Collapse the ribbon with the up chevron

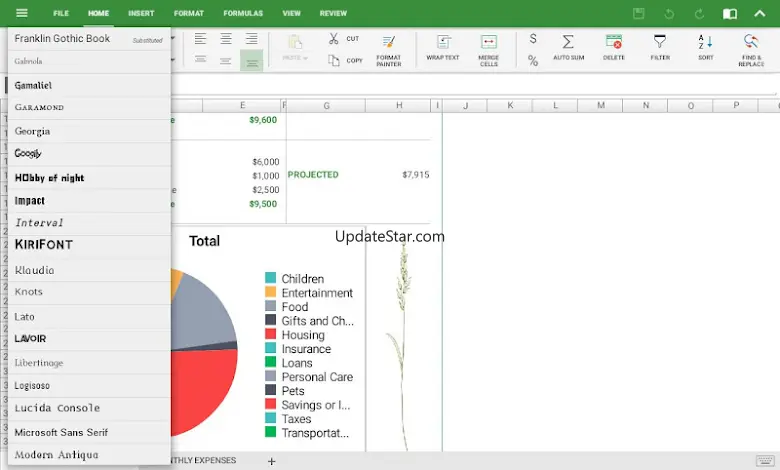coord(759,14)
